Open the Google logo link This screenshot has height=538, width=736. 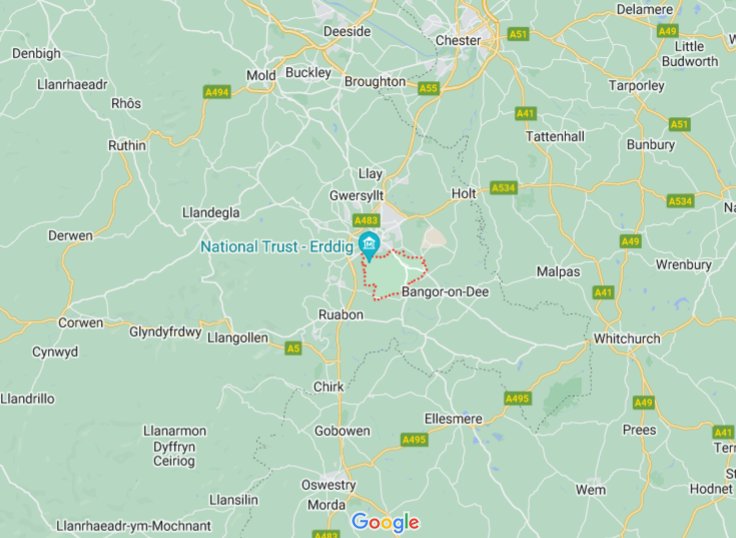385,522
